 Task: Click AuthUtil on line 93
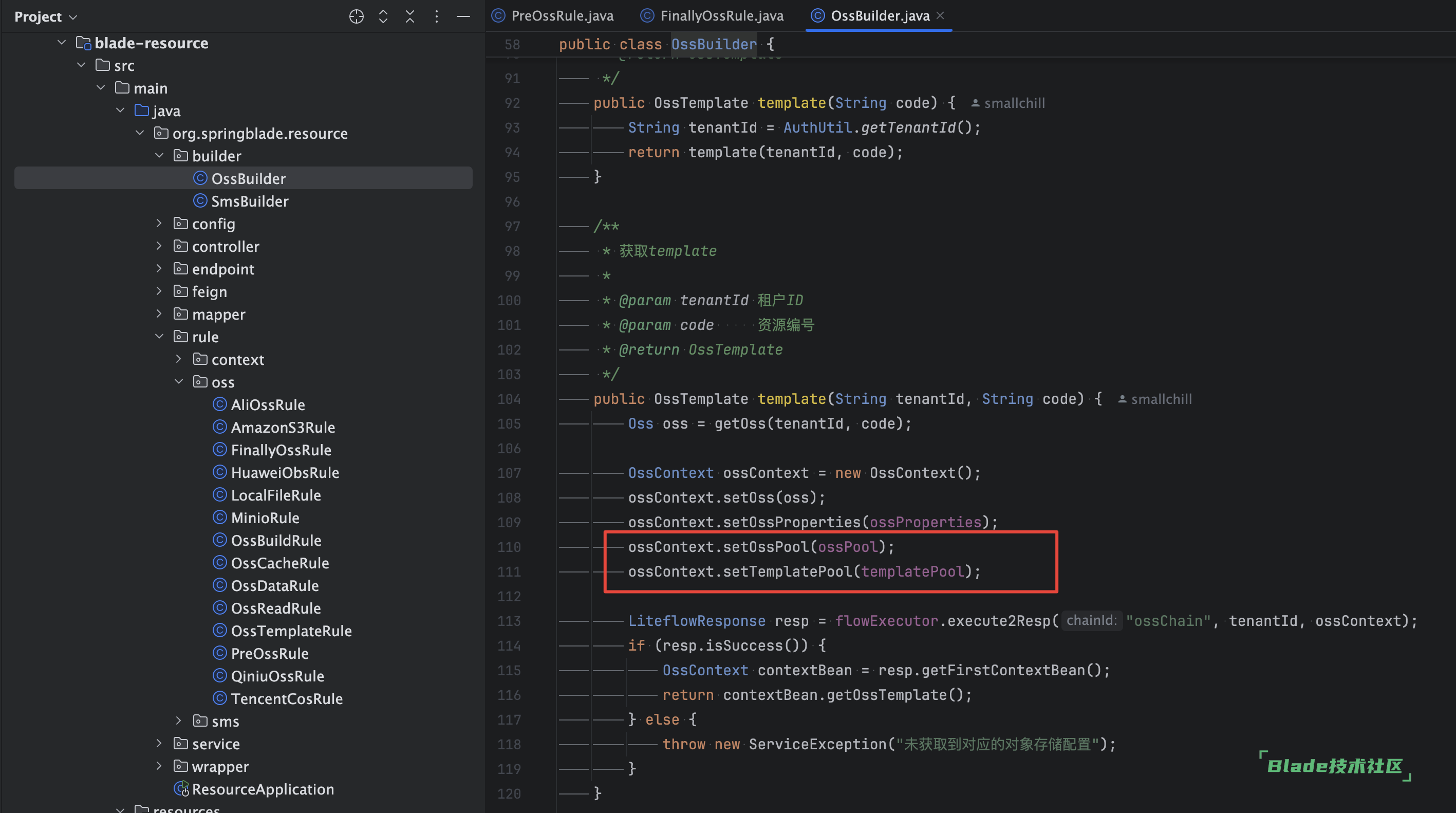[817, 127]
